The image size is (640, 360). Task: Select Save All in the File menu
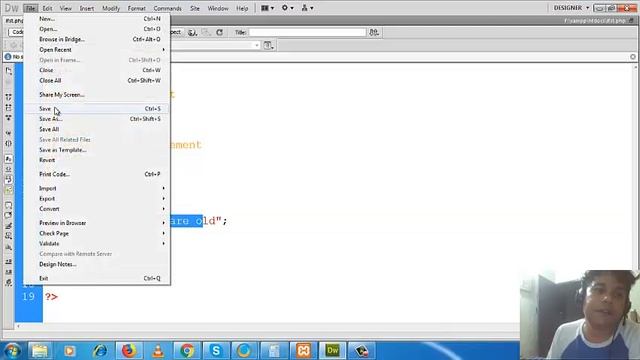click(97, 129)
